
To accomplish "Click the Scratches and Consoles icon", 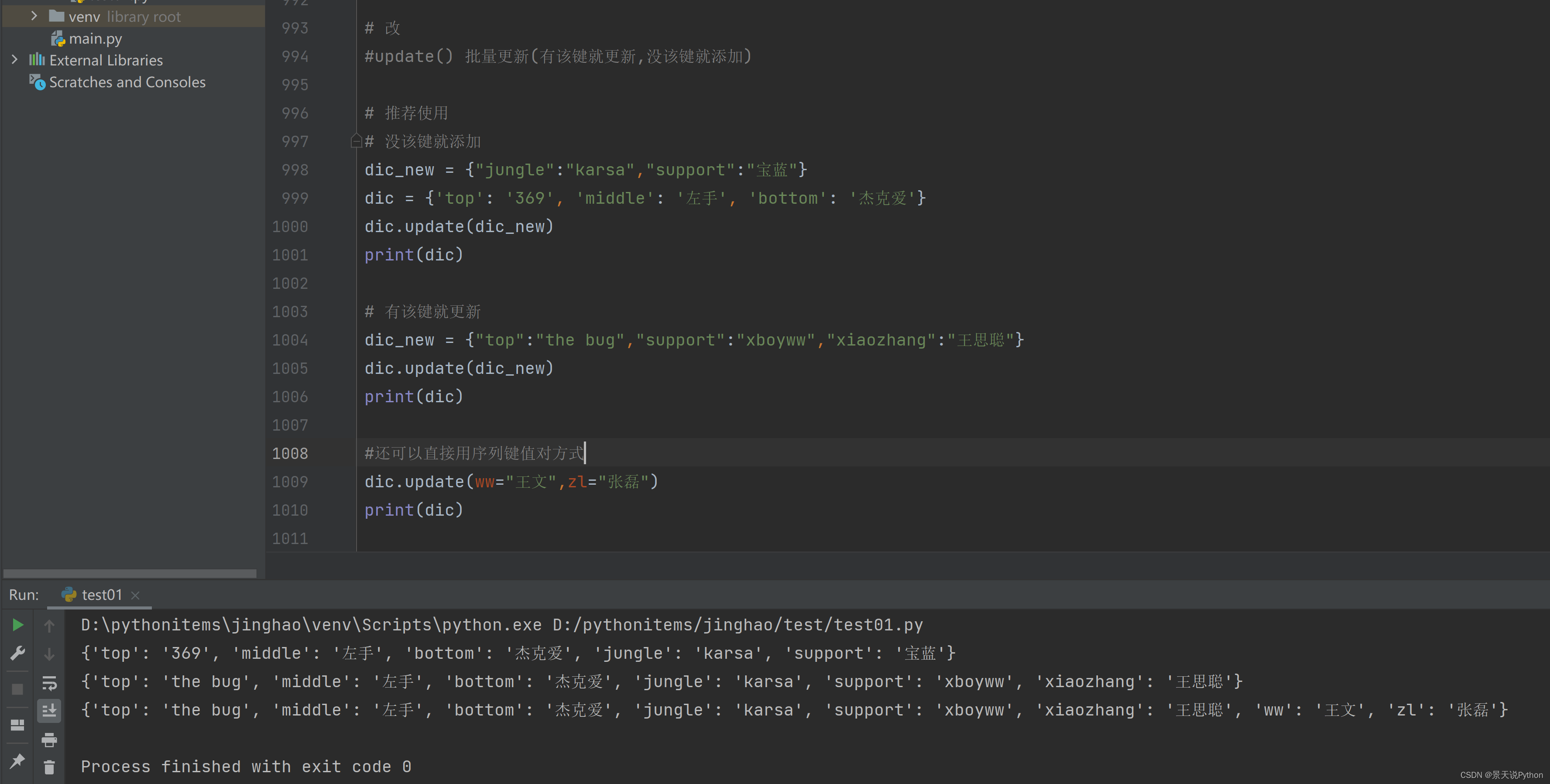I will click(x=37, y=82).
